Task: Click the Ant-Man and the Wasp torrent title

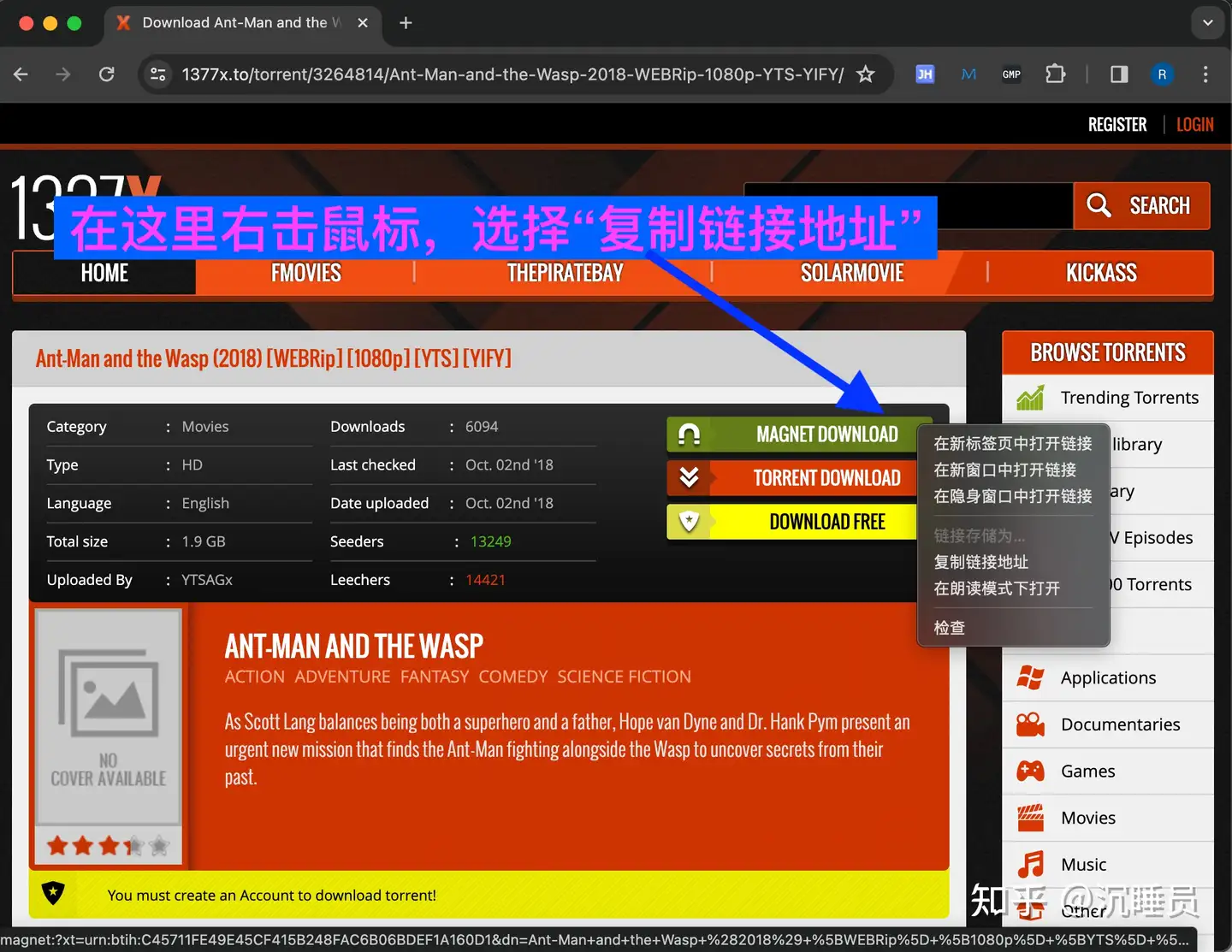Action: click(x=274, y=358)
